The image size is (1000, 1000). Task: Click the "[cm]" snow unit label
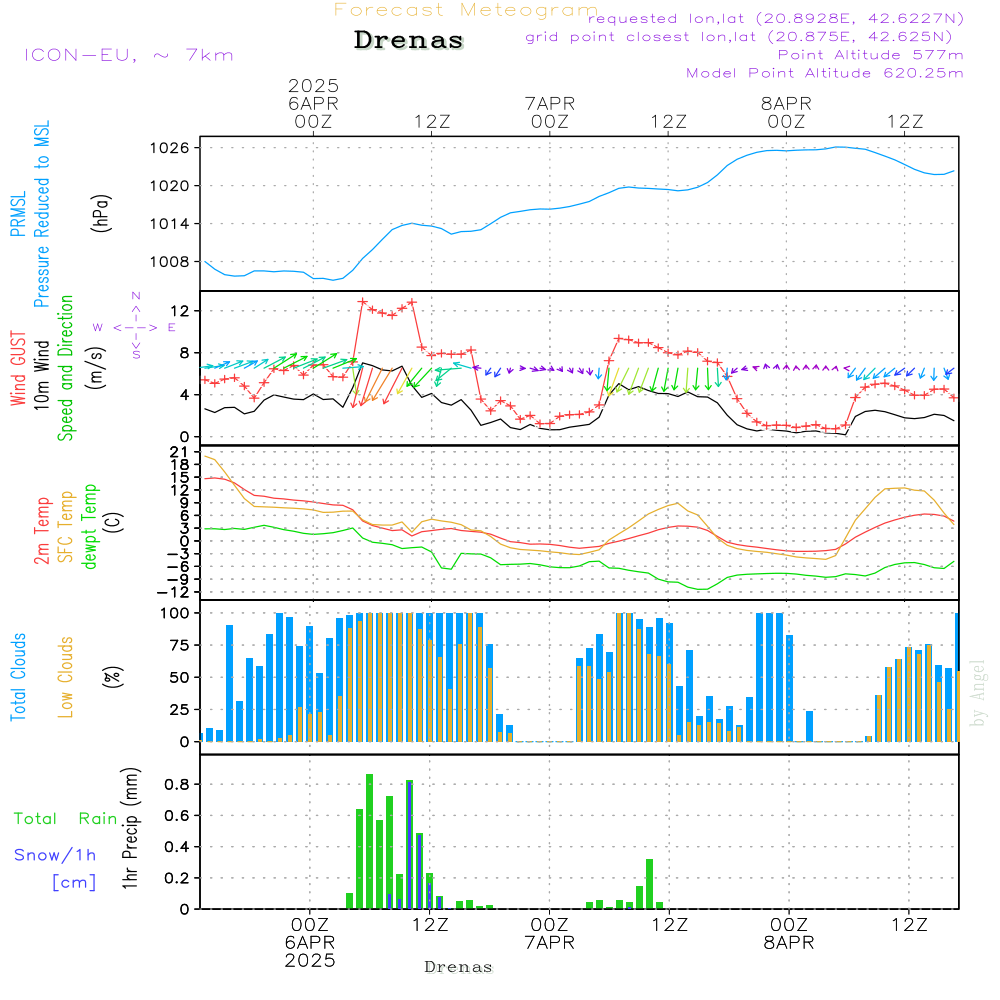tap(74, 883)
